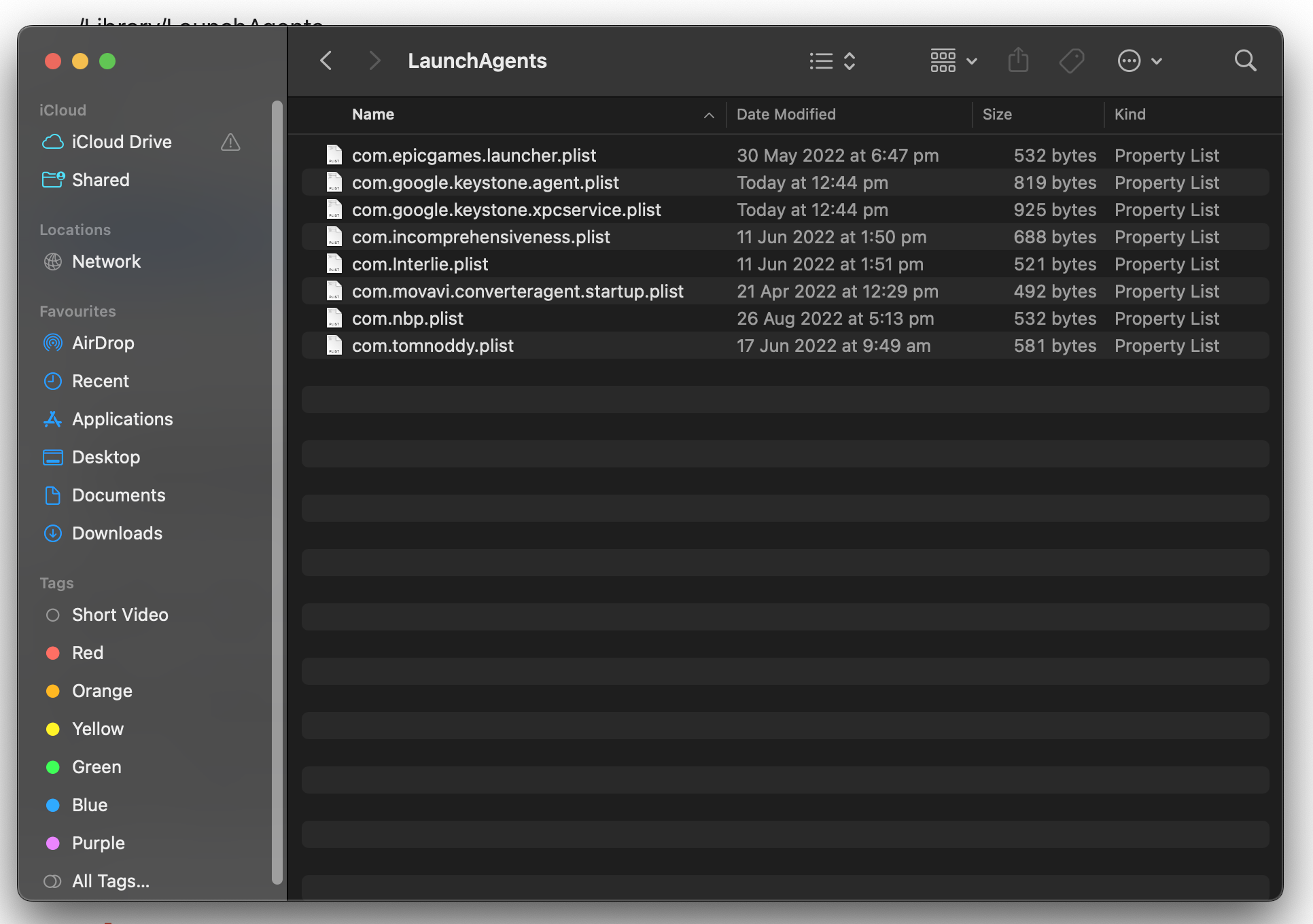
Task: Select Network under Locations
Action: click(x=106, y=262)
